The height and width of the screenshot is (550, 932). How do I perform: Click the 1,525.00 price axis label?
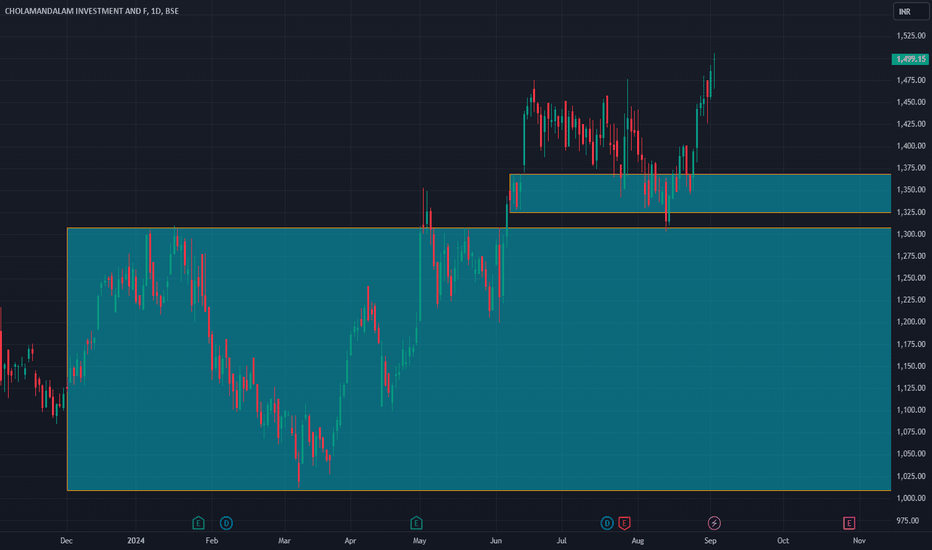tap(911, 36)
